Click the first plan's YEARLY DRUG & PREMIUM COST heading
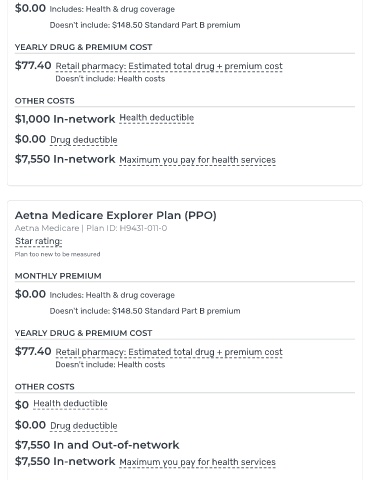370x480 pixels. click(x=83, y=47)
